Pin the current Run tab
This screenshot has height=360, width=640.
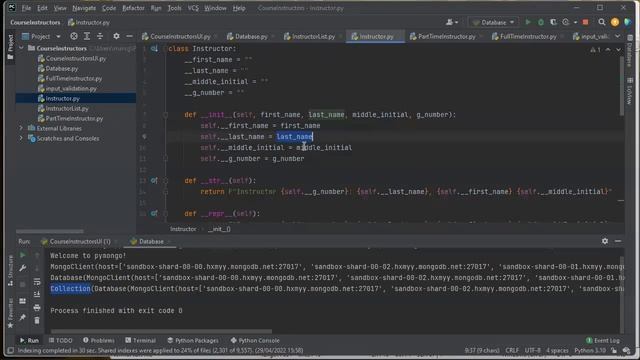pyautogui.click(x=22, y=318)
